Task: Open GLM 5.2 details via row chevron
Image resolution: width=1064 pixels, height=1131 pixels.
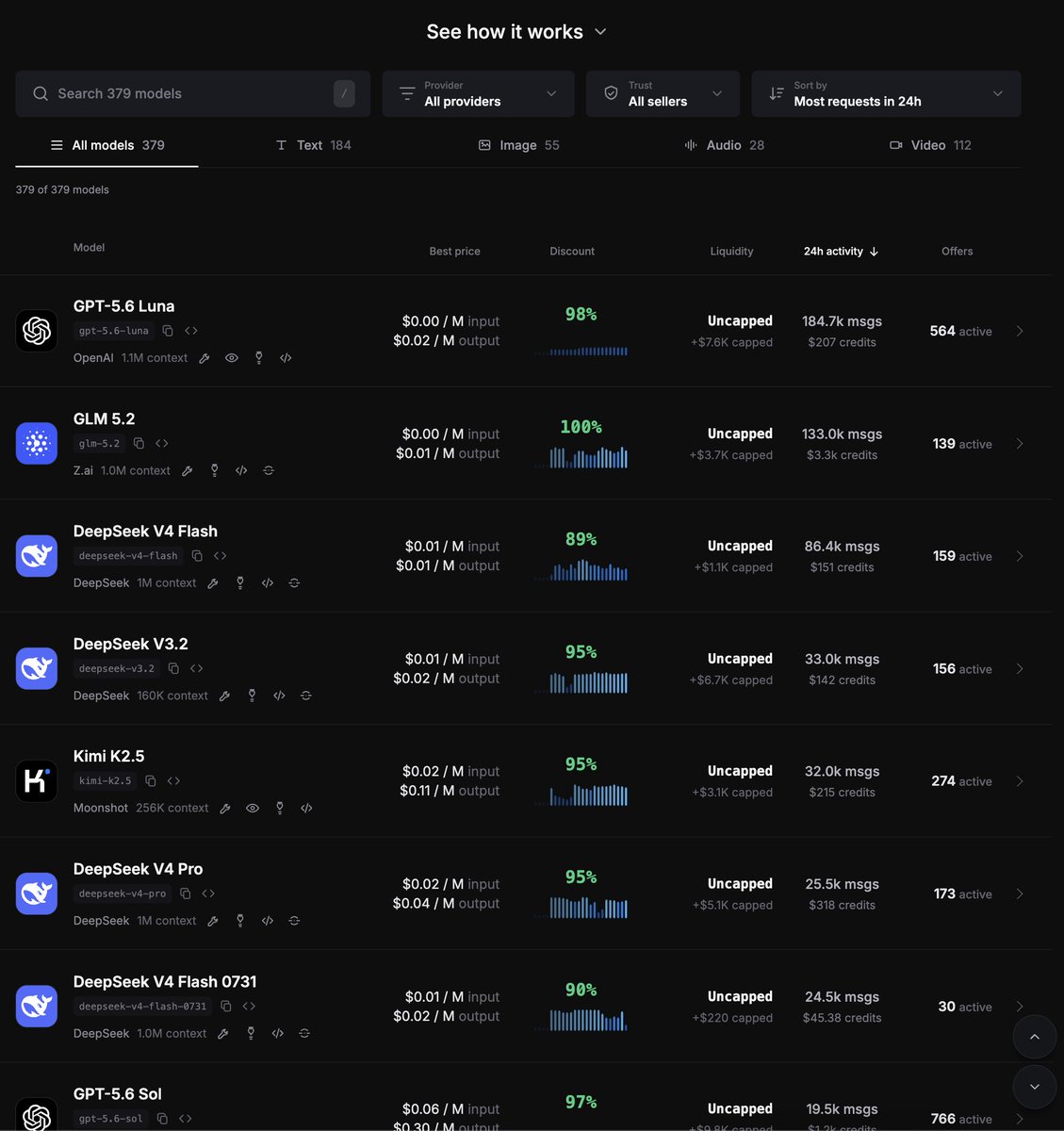Action: coord(1020,443)
